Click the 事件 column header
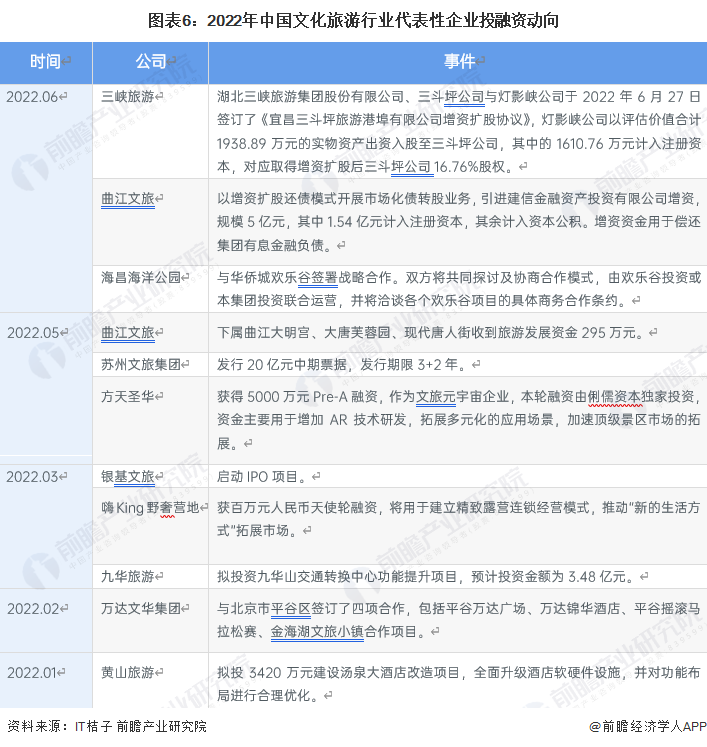The image size is (707, 747). pyautogui.click(x=458, y=62)
